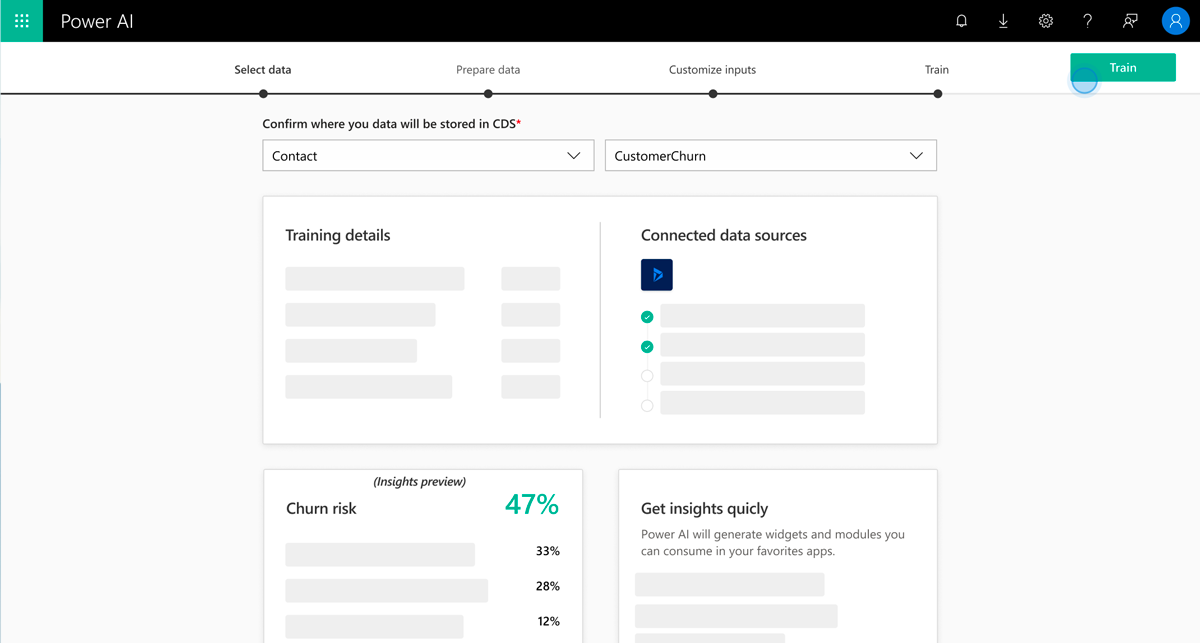Click Confirm where data stored label
Screen dimensions: 1200x643
click(392, 124)
